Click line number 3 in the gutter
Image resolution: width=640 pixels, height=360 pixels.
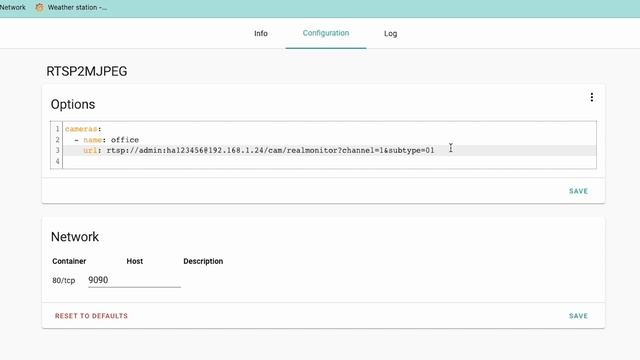pos(58,150)
